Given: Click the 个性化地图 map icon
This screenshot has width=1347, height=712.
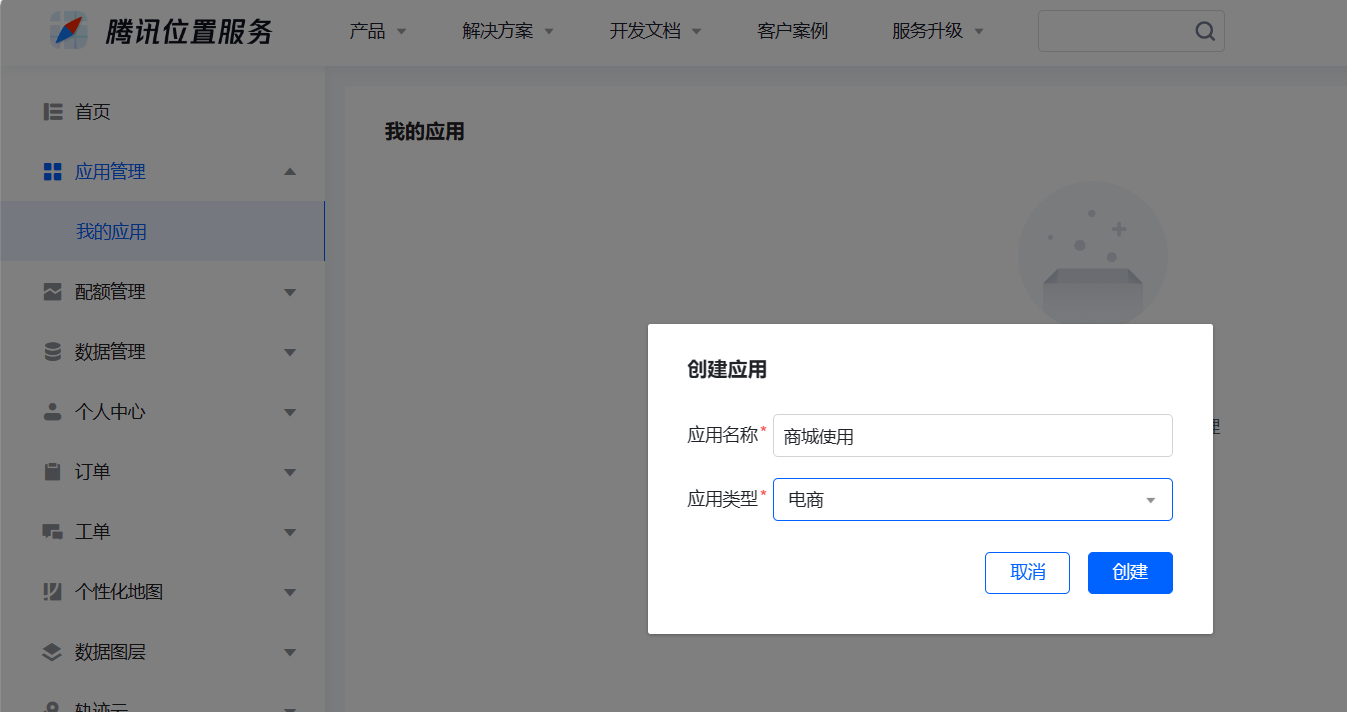Looking at the screenshot, I should (x=53, y=592).
